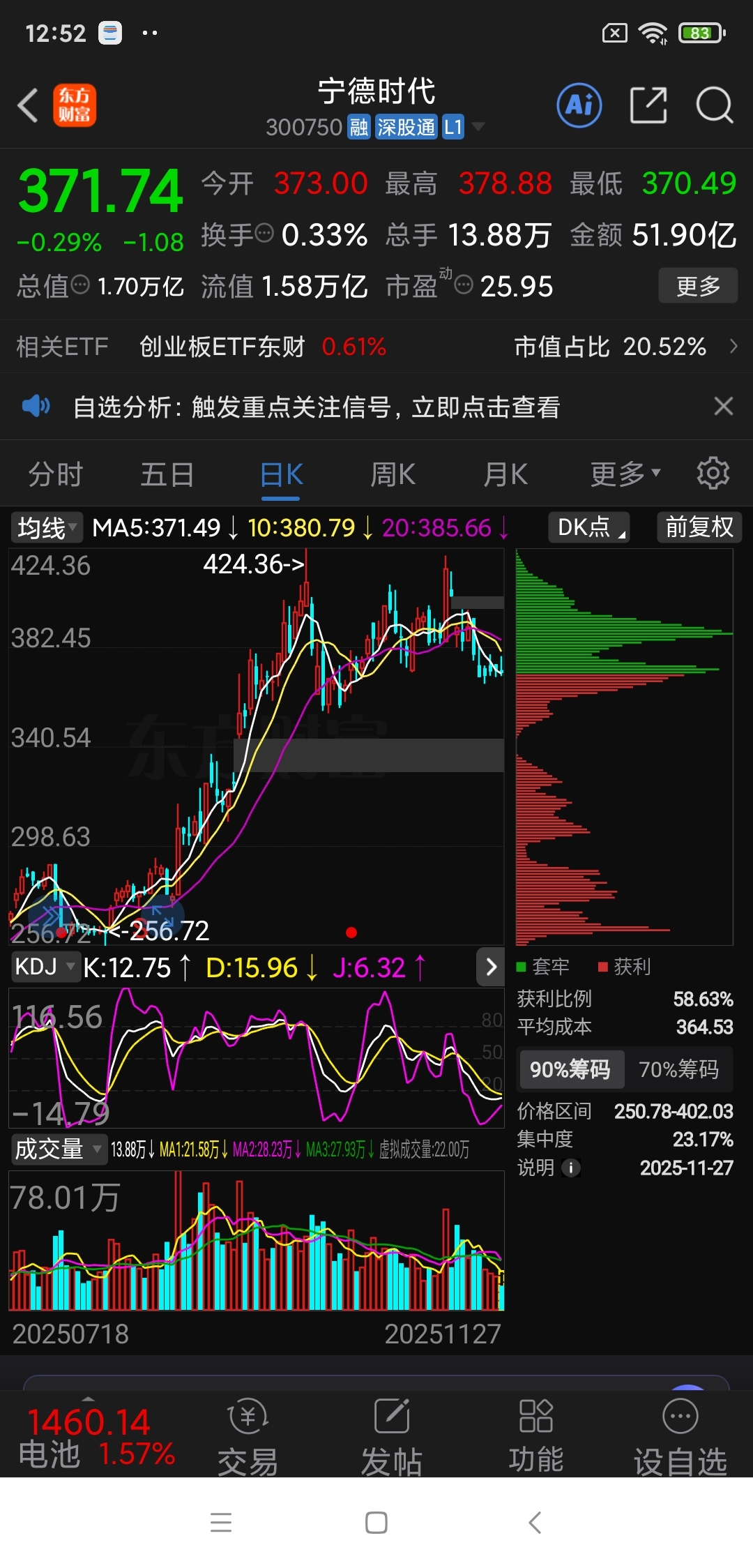This screenshot has width=753, height=1568.
Task: Tap the chip distribution histogram
Action: 624,746
